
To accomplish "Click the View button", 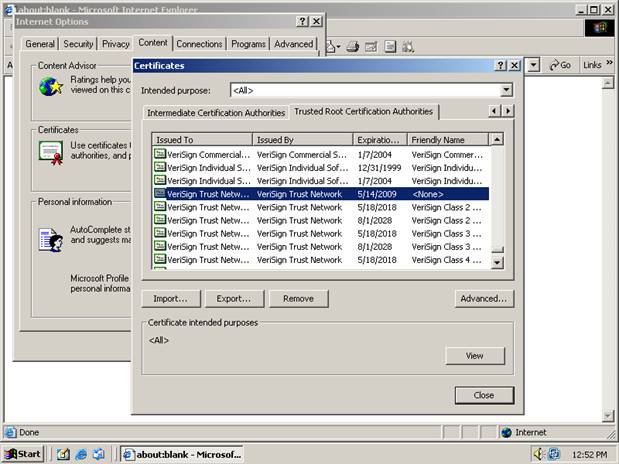I will (x=475, y=356).
